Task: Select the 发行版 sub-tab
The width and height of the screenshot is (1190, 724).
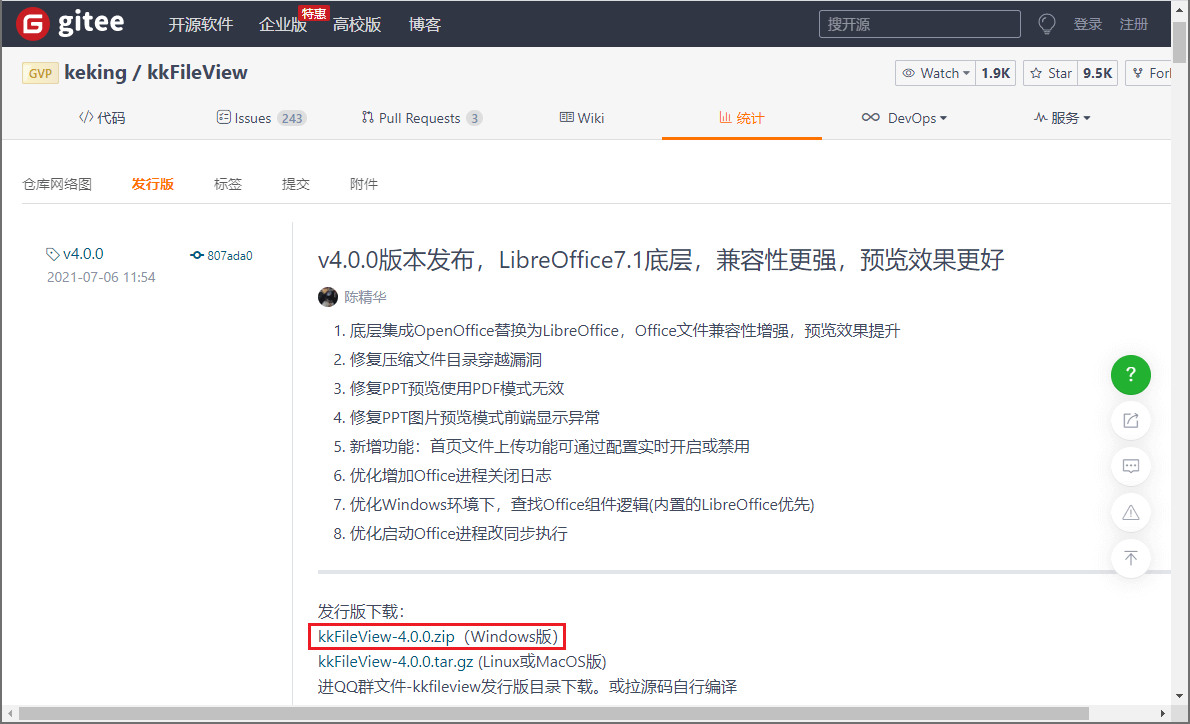Action: tap(153, 184)
